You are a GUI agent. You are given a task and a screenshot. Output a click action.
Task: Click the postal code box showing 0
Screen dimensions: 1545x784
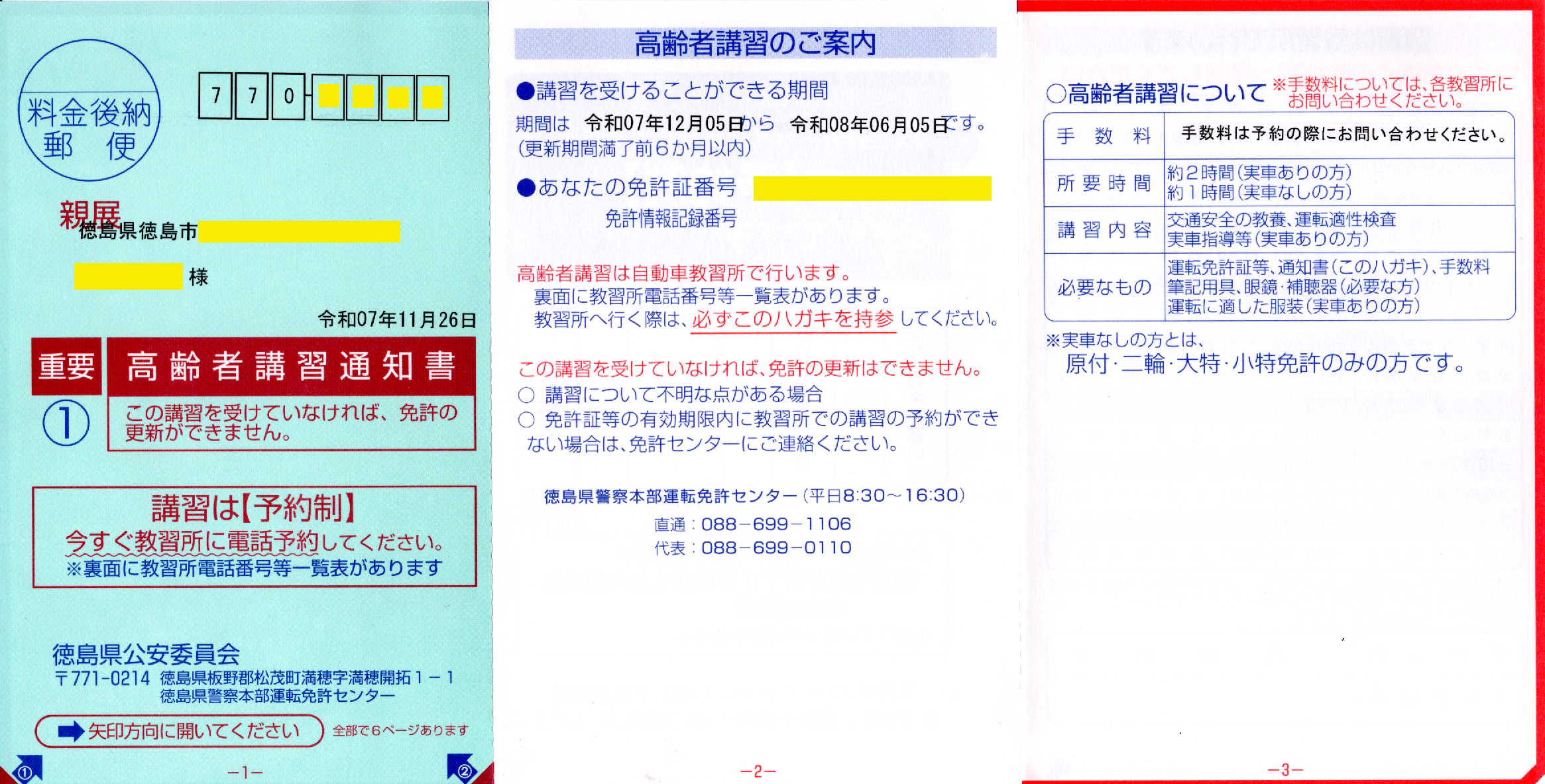288,97
